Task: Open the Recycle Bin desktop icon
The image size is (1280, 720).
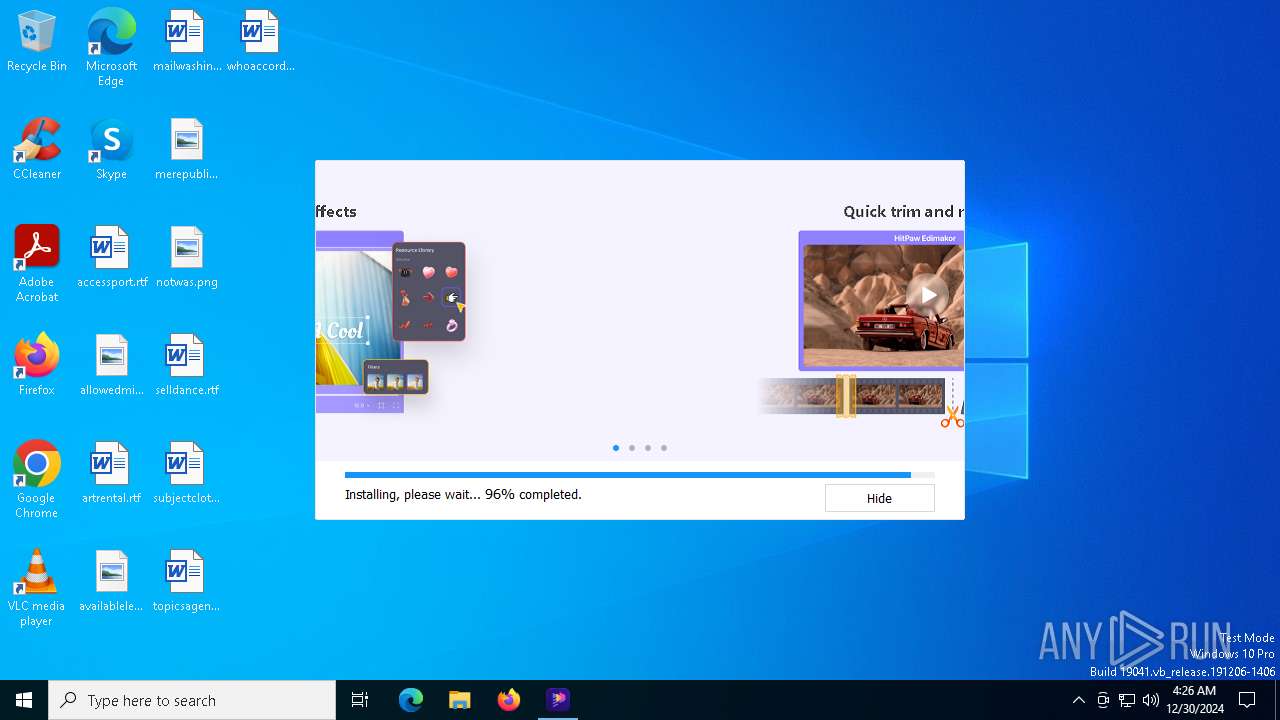Action: coord(37,42)
